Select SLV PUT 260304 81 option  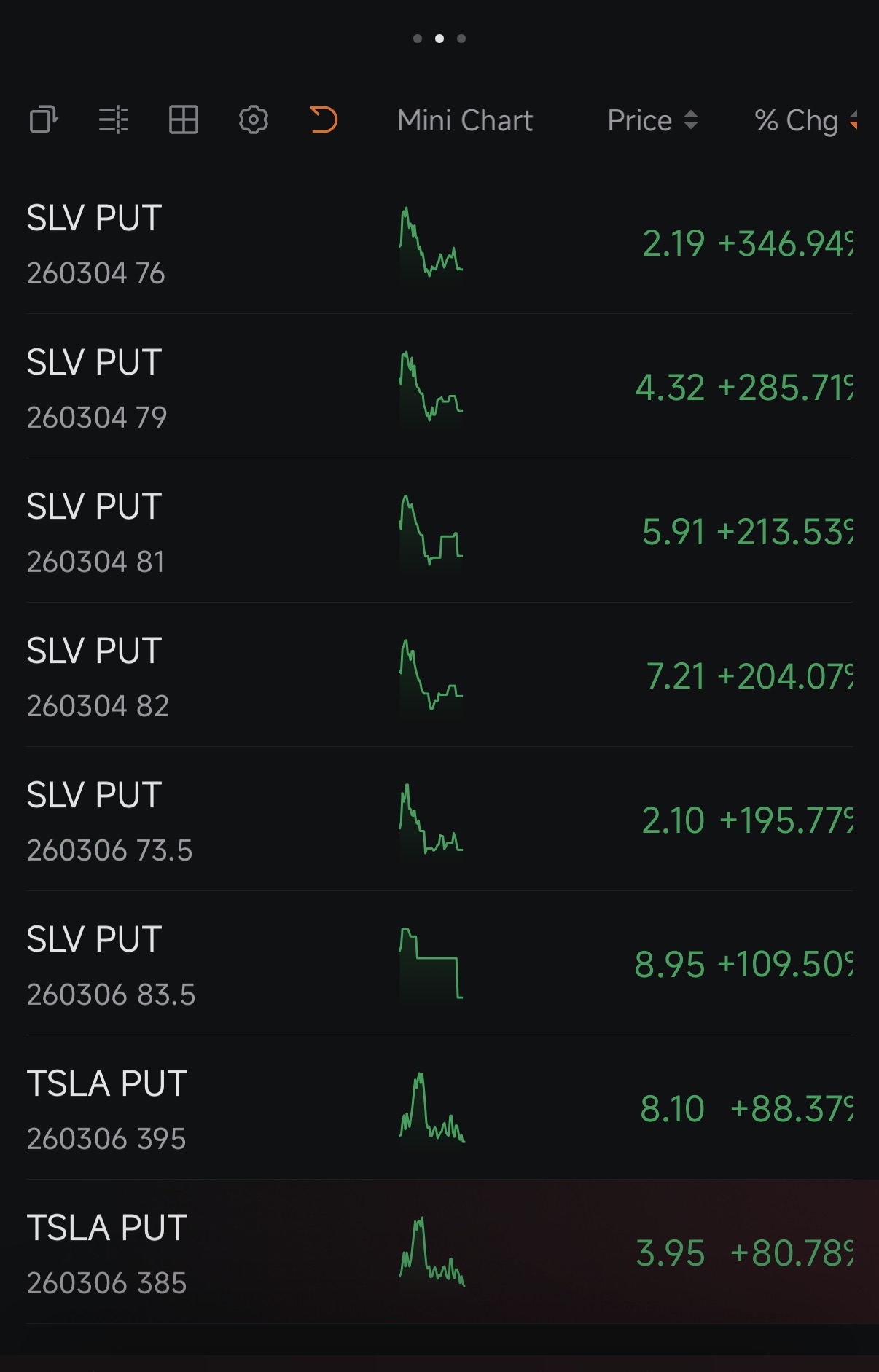439,531
